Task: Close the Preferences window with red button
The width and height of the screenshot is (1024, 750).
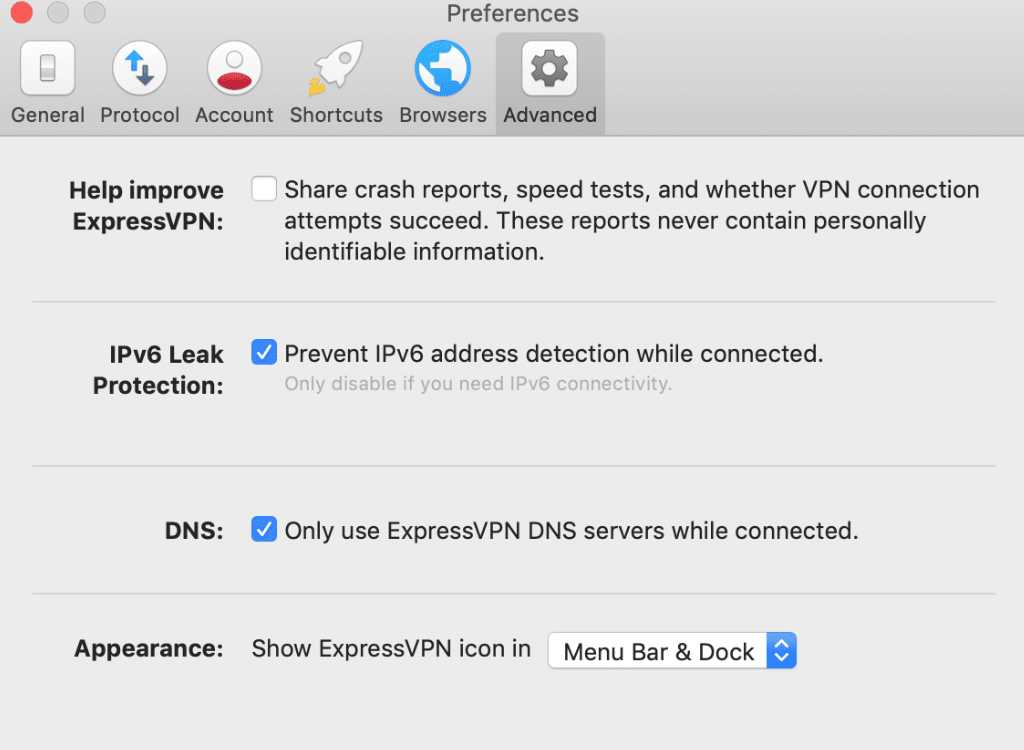Action: [22, 12]
